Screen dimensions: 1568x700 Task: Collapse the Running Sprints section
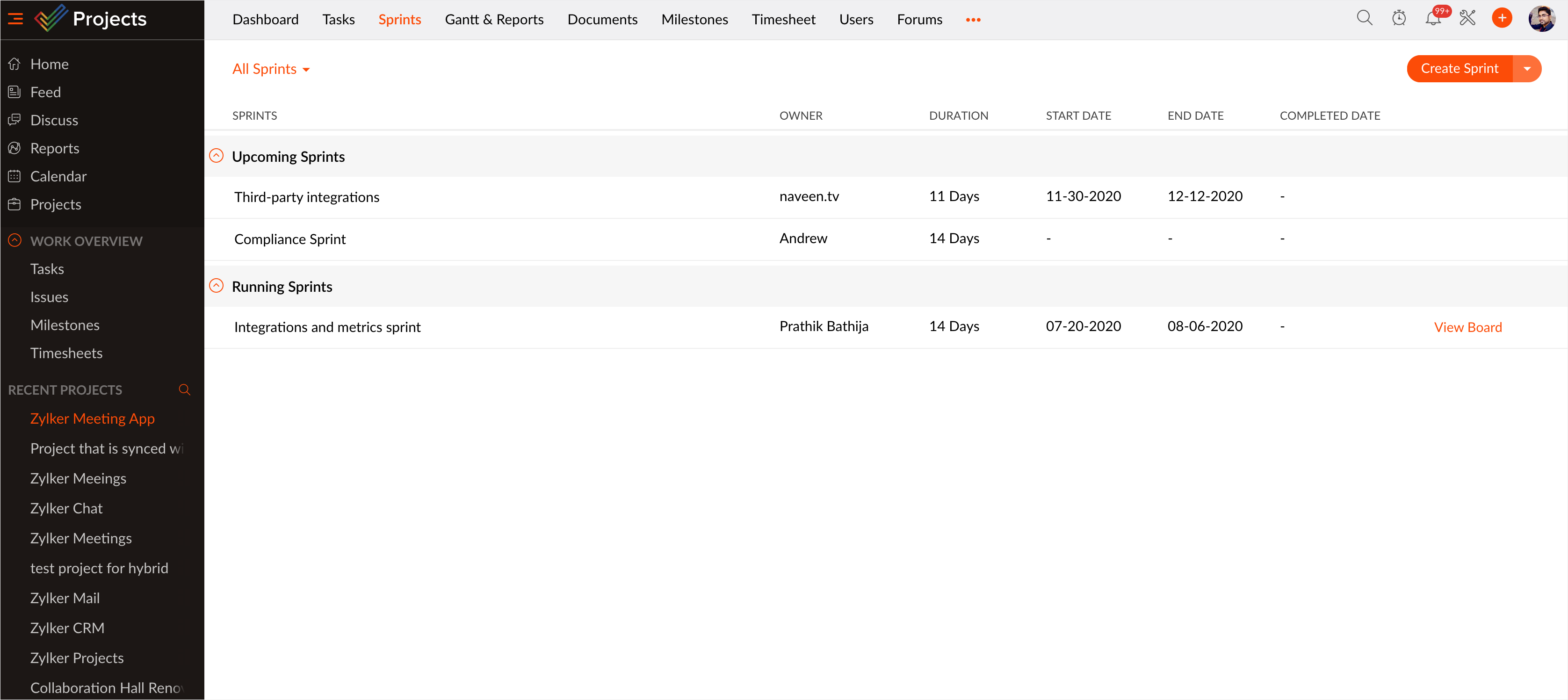(x=216, y=286)
